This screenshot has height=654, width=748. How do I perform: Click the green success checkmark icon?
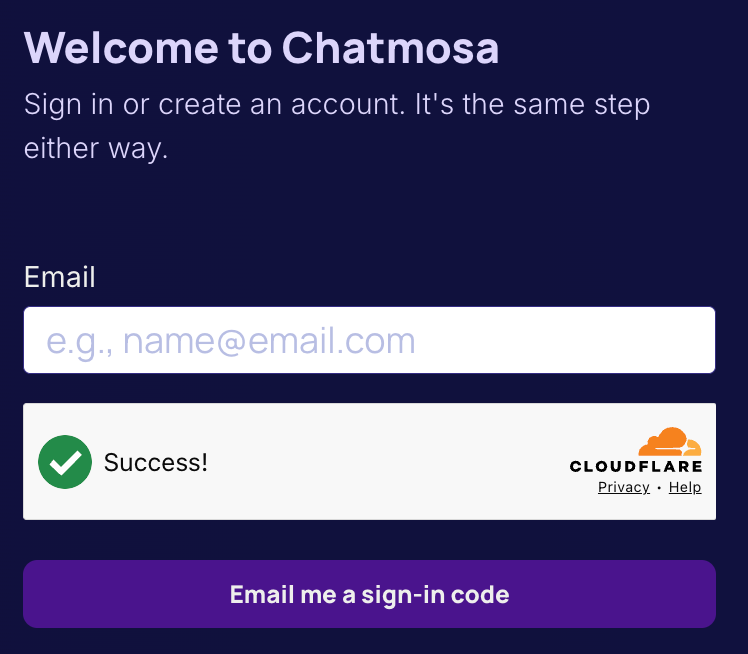click(x=65, y=462)
